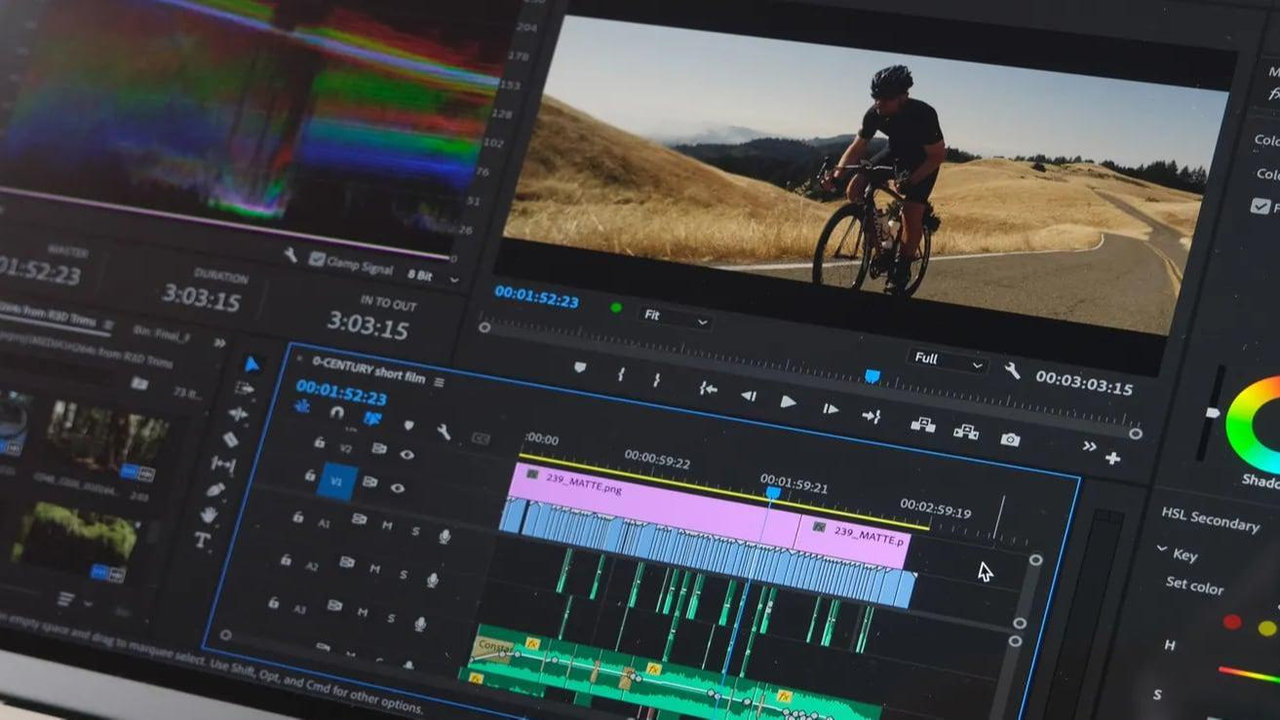
Task: Toggle Linked Selection in timeline
Action: pos(371,418)
